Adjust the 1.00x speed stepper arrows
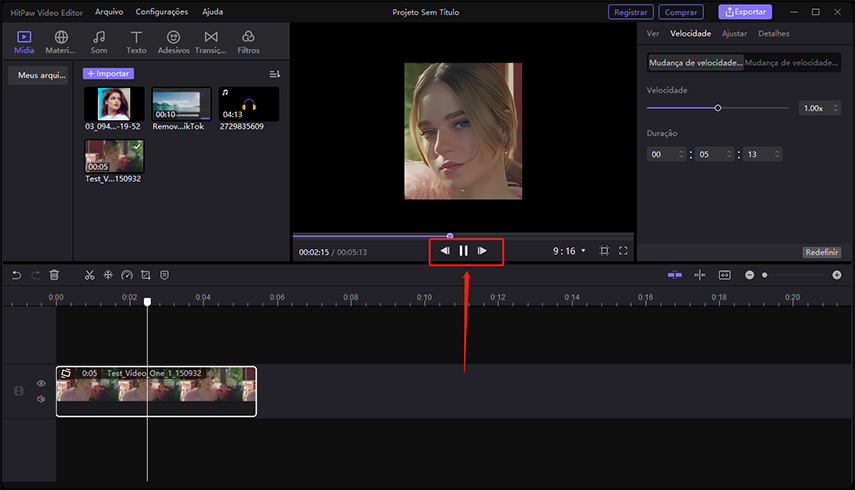The image size is (855, 490). (x=835, y=108)
